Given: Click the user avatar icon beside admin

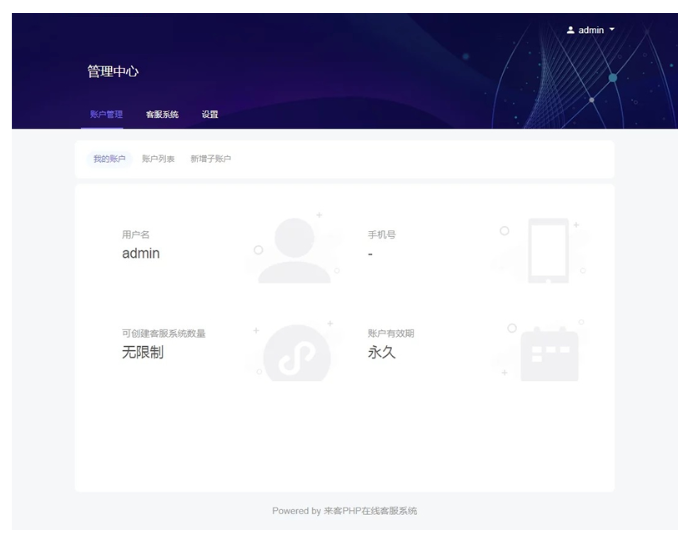Looking at the screenshot, I should coord(571,30).
